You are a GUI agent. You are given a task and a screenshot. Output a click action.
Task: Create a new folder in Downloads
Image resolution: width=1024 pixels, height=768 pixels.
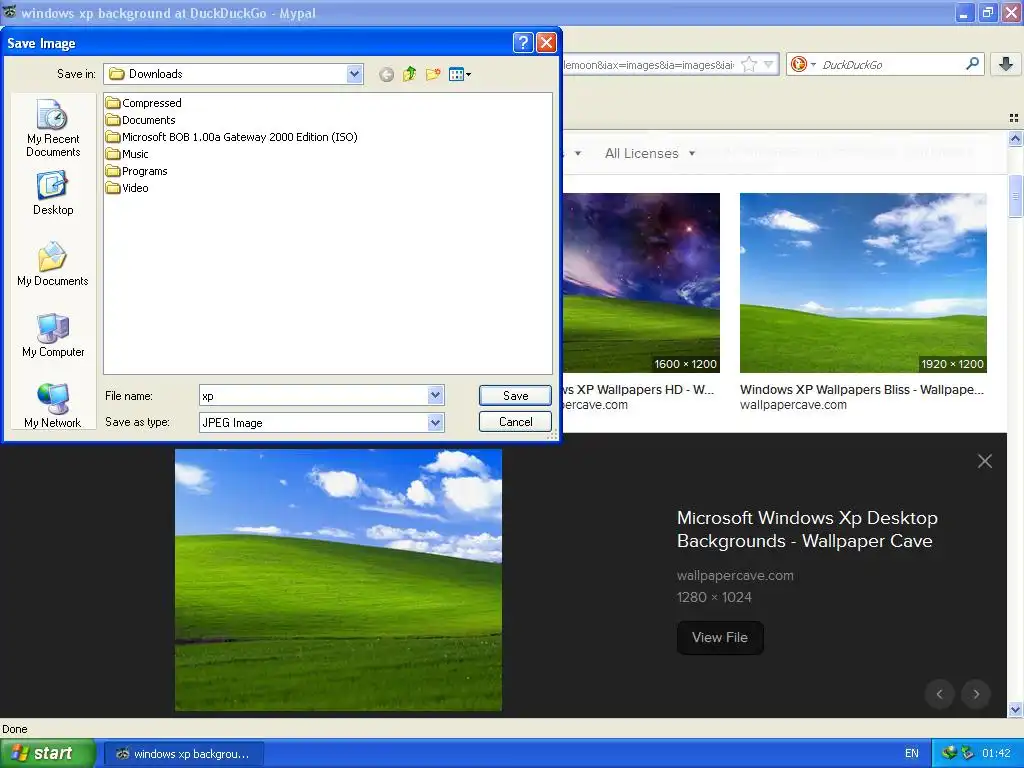[433, 74]
